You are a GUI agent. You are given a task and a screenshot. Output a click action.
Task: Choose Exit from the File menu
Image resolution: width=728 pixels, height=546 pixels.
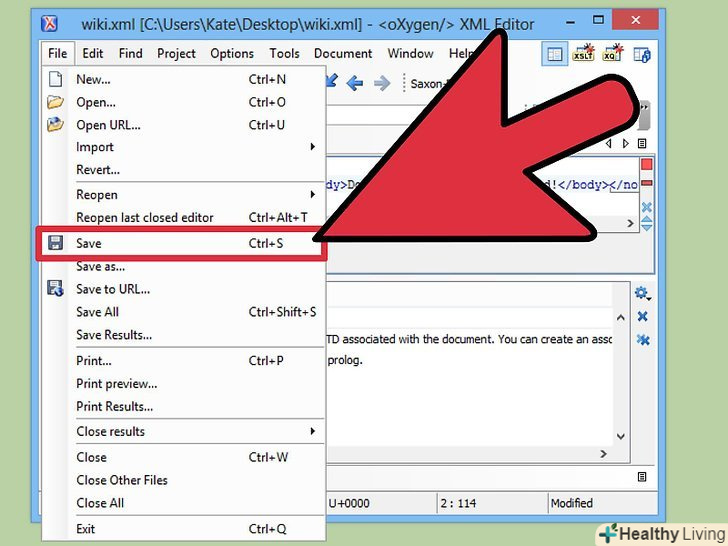tap(183, 529)
